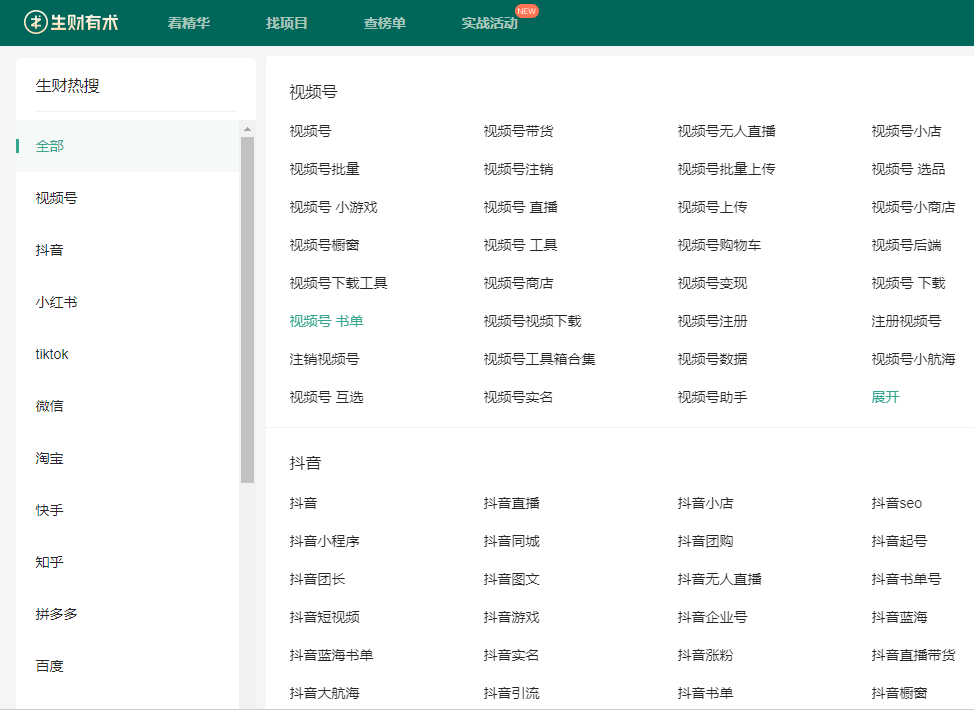
Task: Open the 看精华 menu item
Action: [189, 23]
